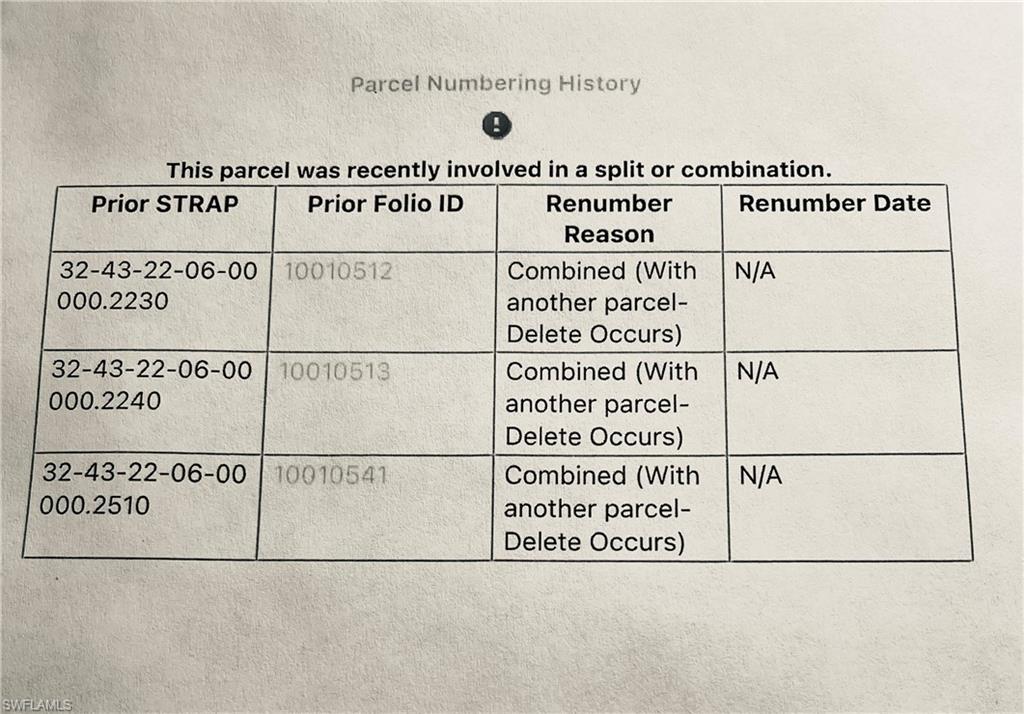Click the Prior STRAP column header

pos(165,205)
